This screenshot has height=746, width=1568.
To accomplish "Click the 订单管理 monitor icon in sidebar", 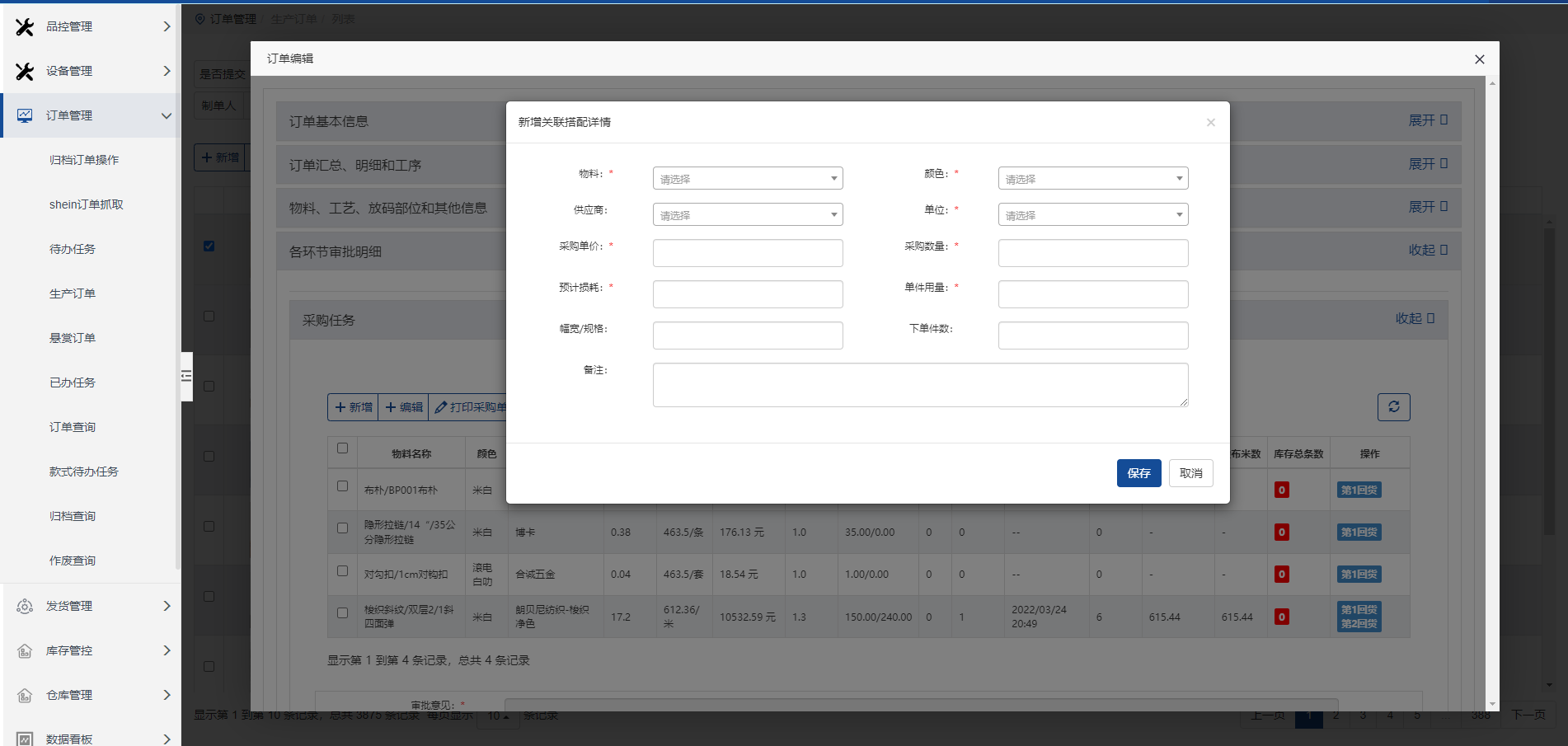I will [x=25, y=116].
